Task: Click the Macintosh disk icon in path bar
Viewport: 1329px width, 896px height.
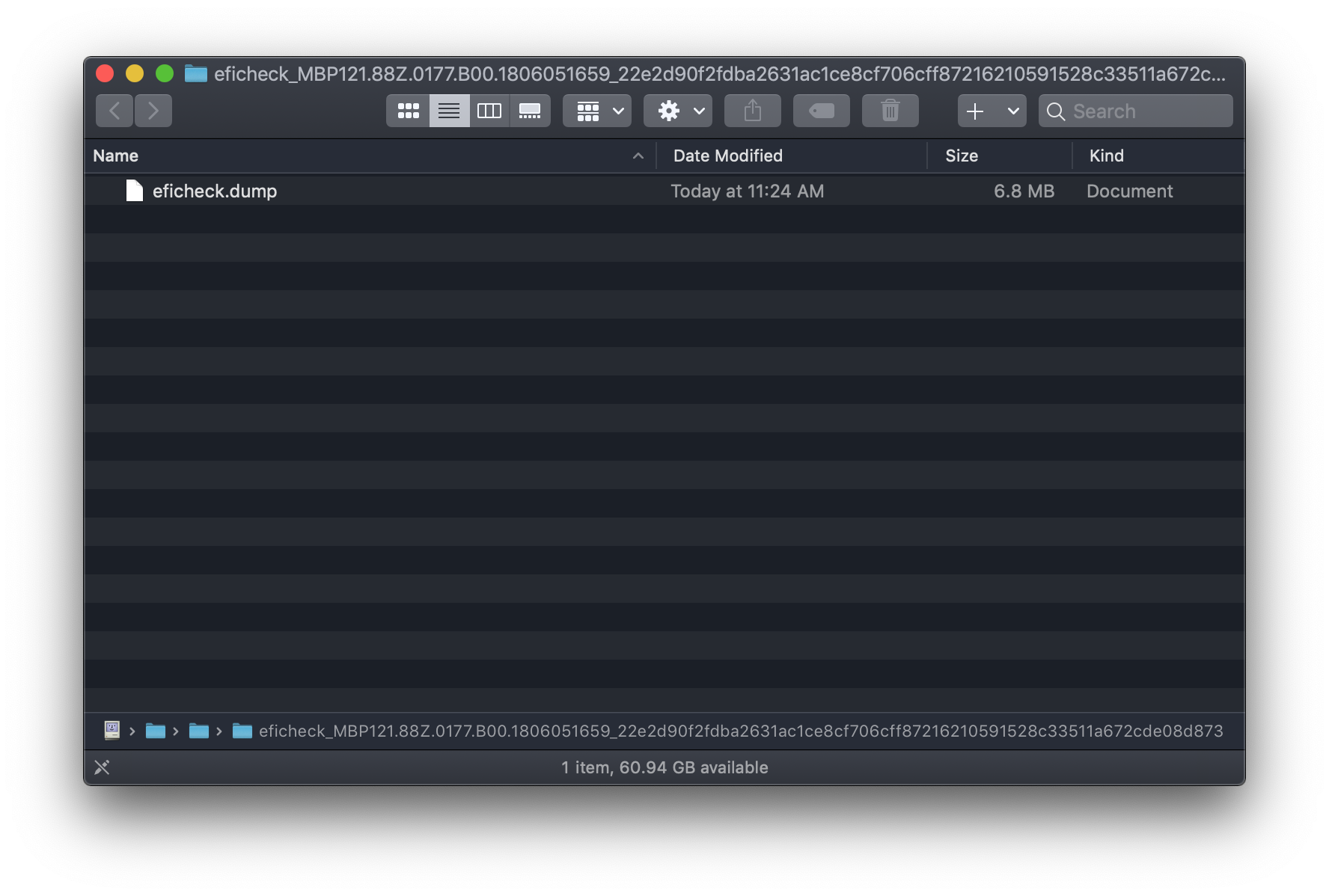Action: [x=112, y=730]
